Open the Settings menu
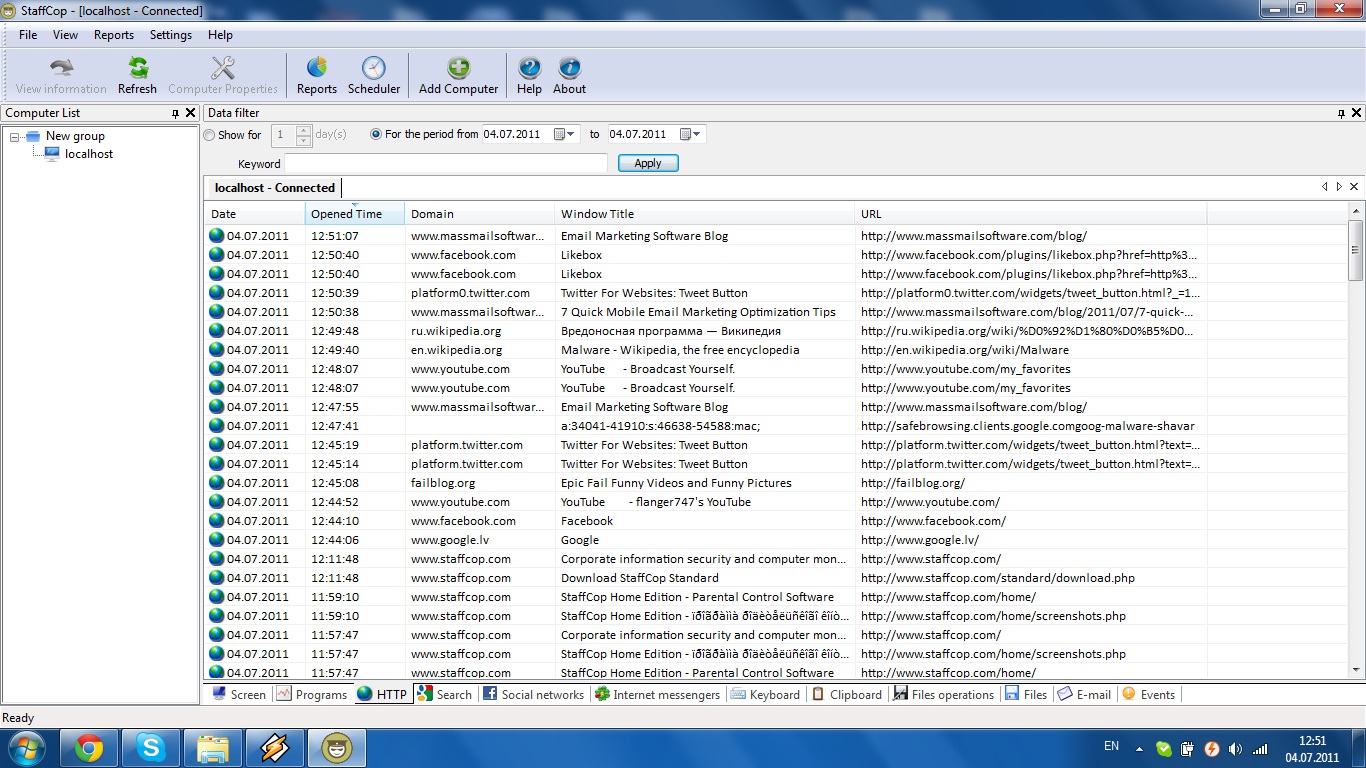 (171, 35)
